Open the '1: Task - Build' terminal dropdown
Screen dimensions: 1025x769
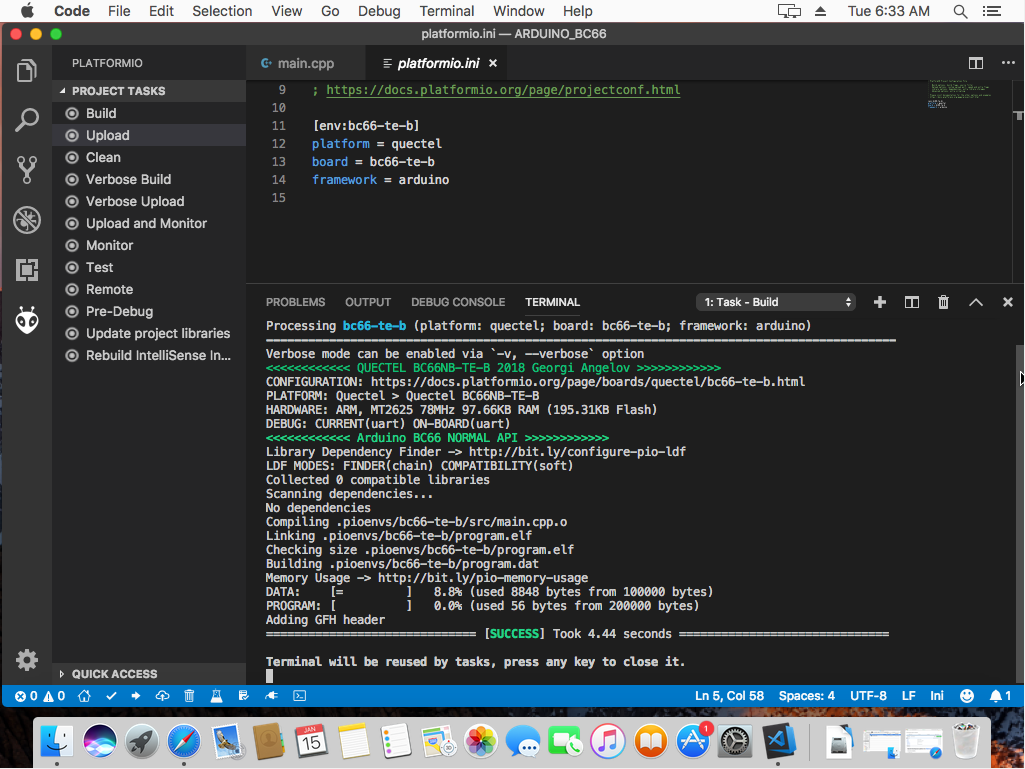click(x=776, y=302)
